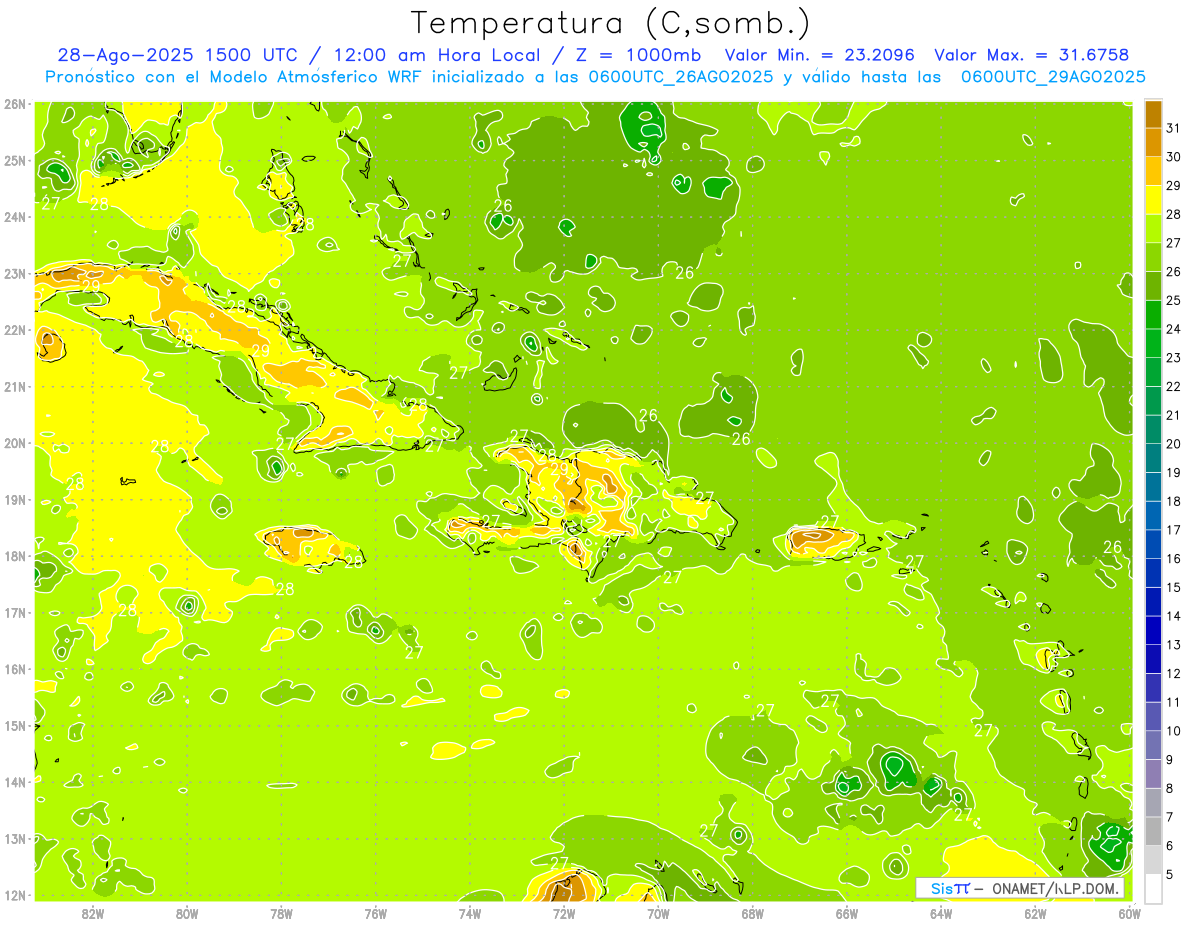Click the longitude axis label 72W
Image resolution: width=1200 pixels, height=927 pixels.
564,913
